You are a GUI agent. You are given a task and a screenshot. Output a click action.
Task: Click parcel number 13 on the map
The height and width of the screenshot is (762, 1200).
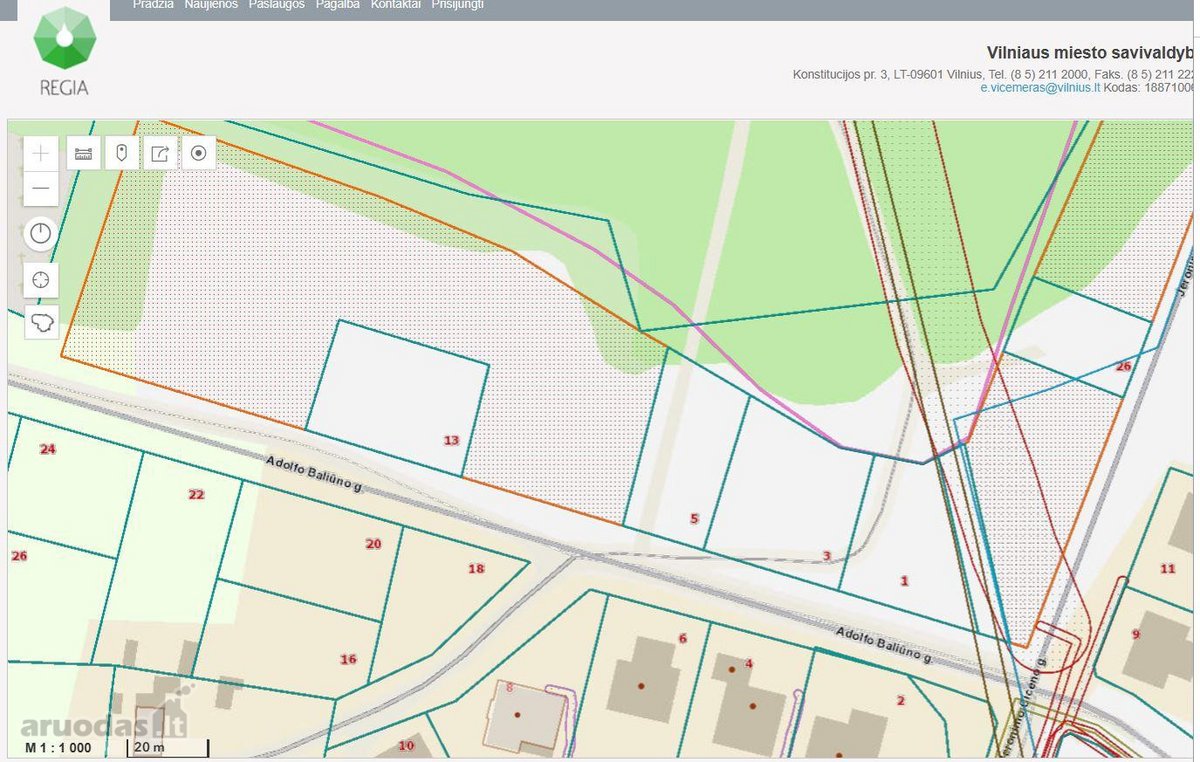[x=451, y=440]
